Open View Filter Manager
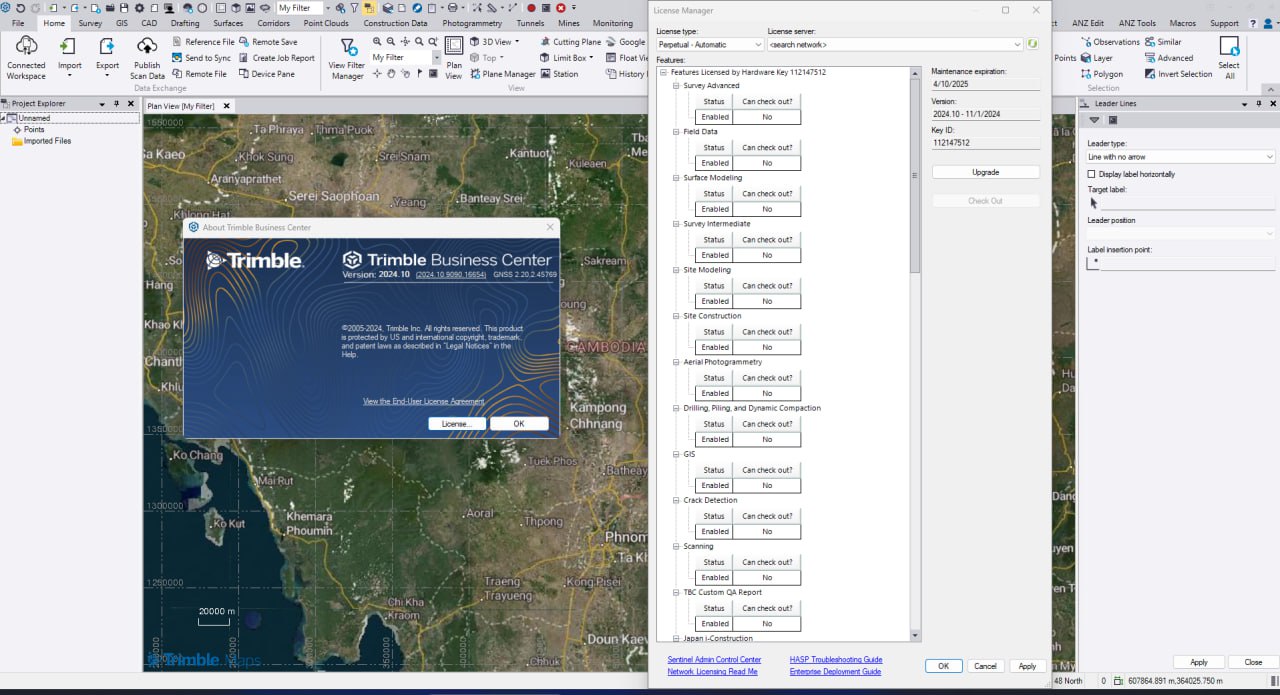The width and height of the screenshot is (1280, 695). pos(347,58)
